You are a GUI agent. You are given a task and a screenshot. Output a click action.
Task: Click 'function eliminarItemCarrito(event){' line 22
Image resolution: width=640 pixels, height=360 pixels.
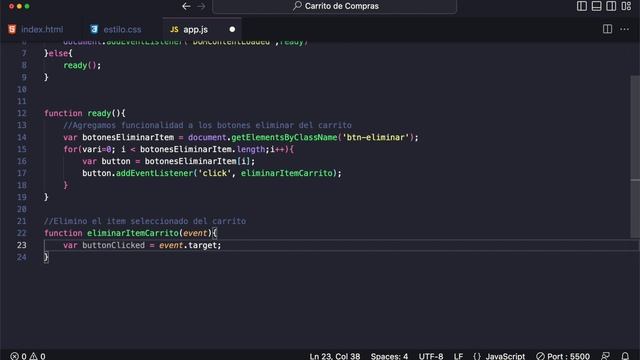(x=131, y=233)
